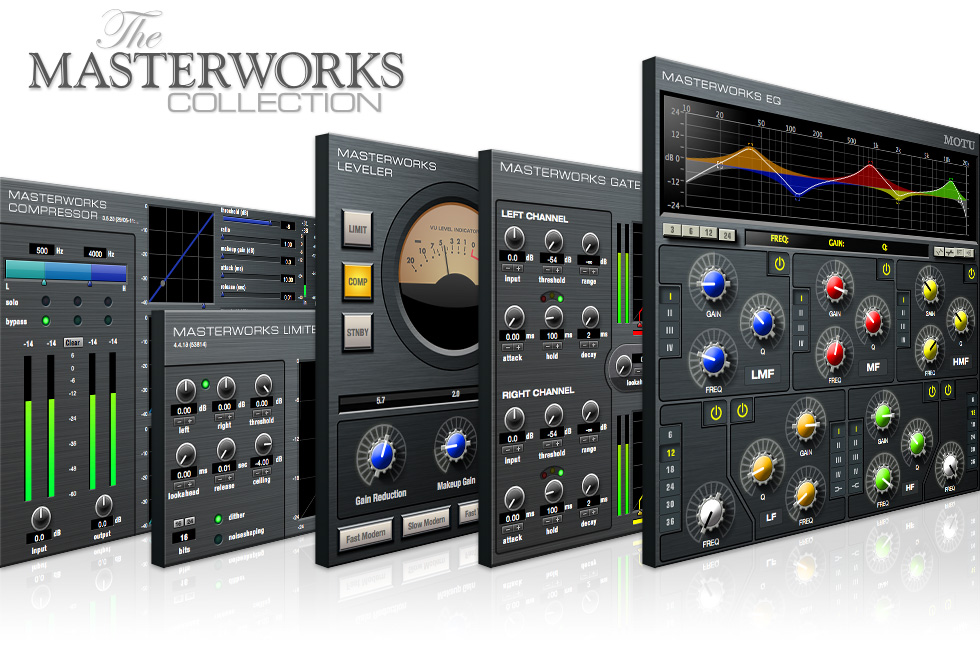Click Compressor output knob
The height and width of the screenshot is (646, 980).
[x=103, y=505]
